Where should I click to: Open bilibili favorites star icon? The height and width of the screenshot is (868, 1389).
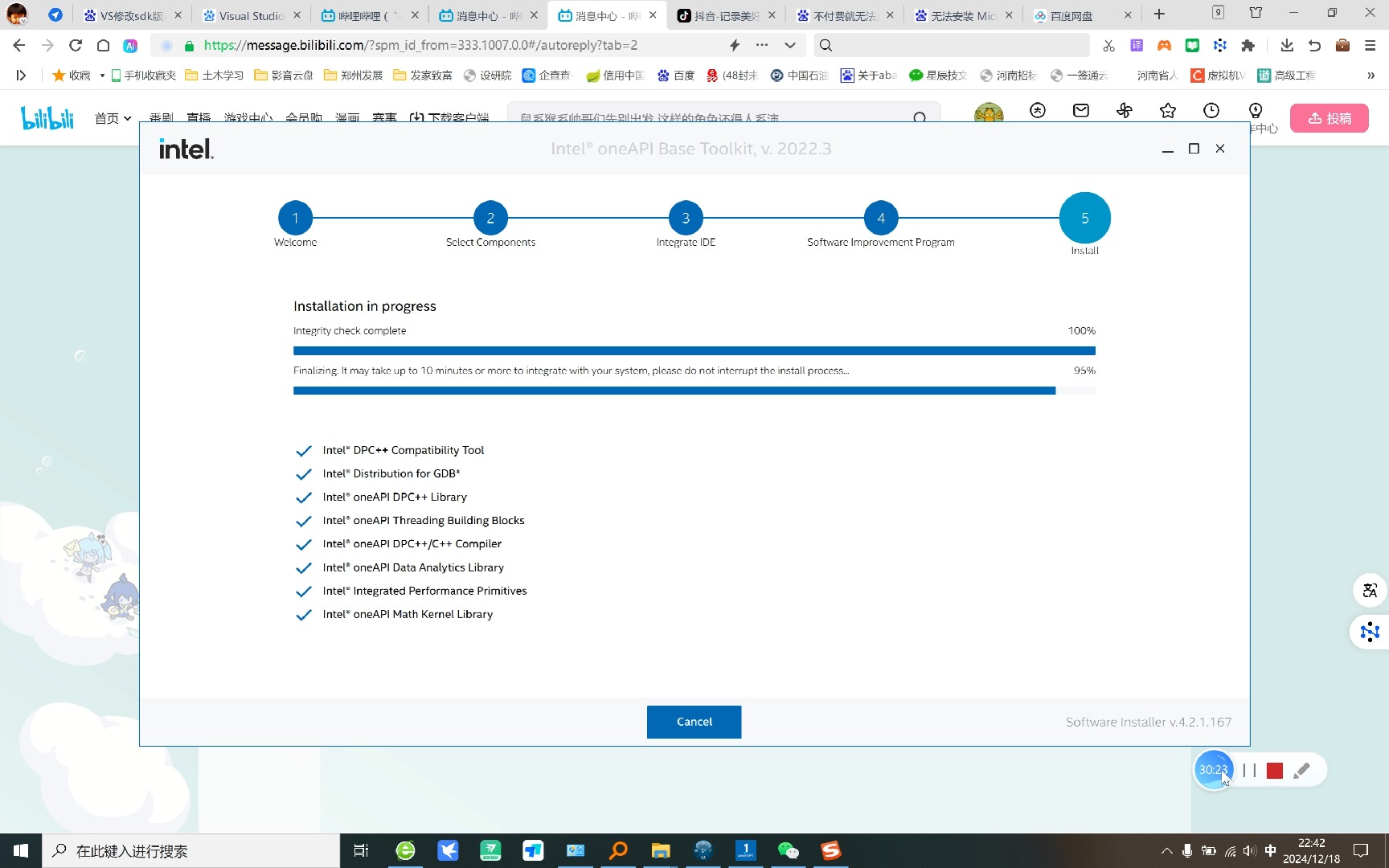(x=1168, y=111)
